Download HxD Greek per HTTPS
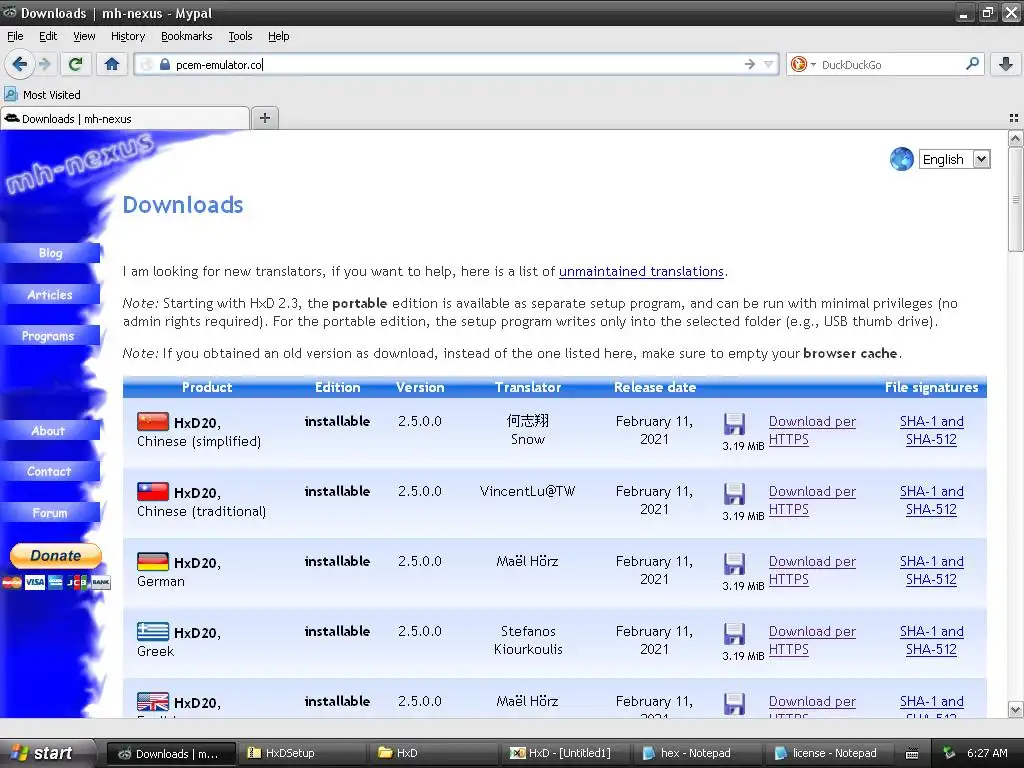 click(812, 640)
